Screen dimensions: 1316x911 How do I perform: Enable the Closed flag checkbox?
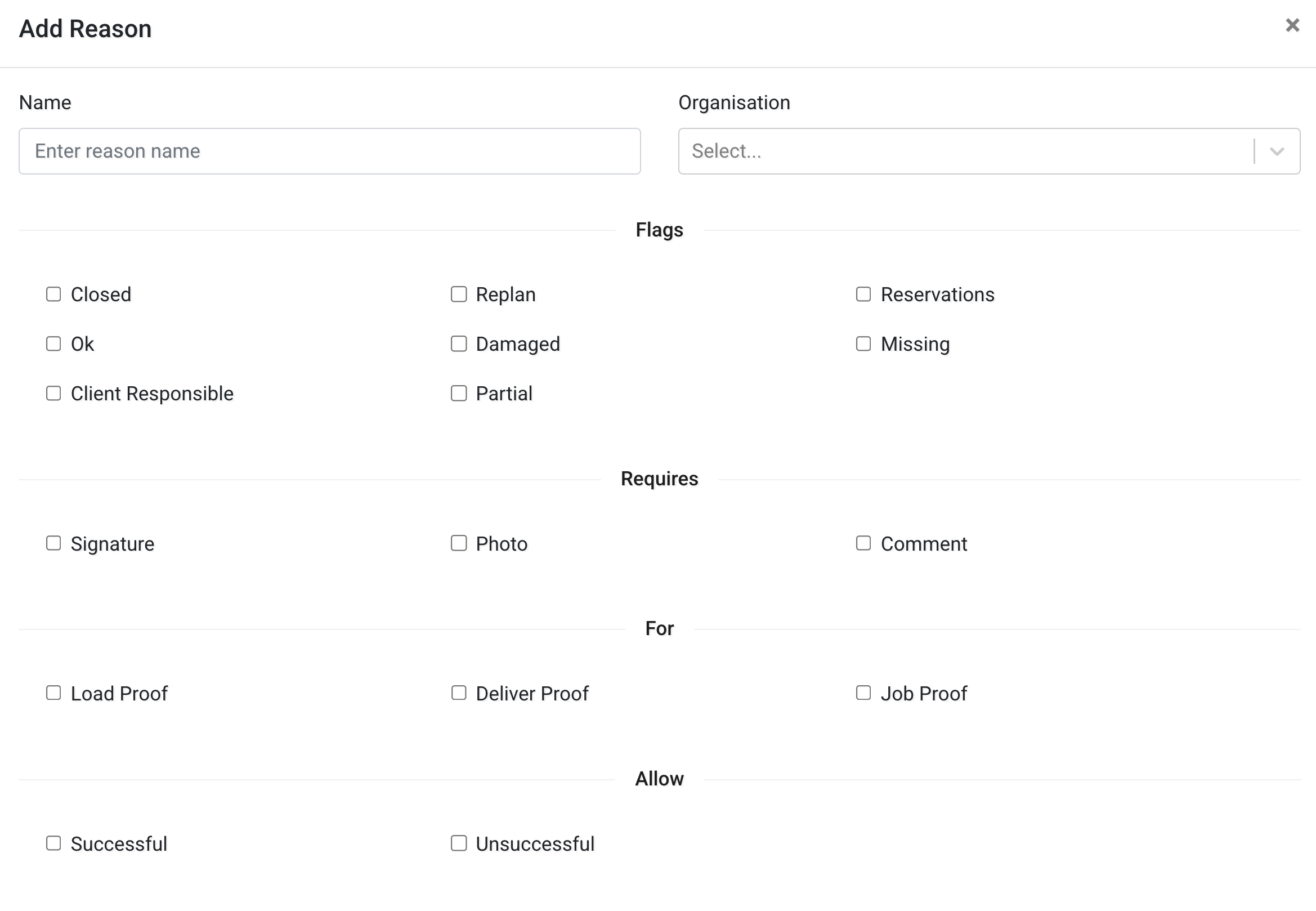pos(53,294)
